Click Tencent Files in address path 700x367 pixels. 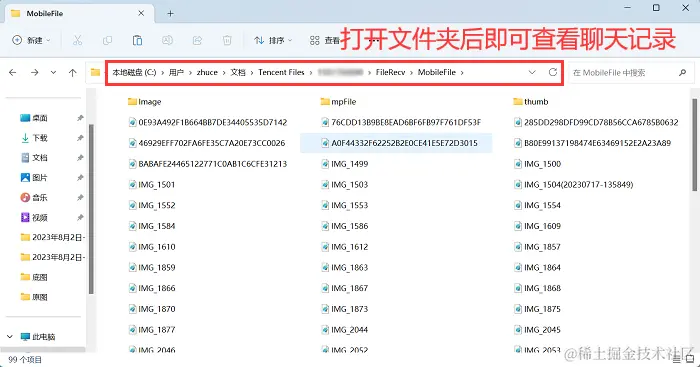click(x=281, y=72)
